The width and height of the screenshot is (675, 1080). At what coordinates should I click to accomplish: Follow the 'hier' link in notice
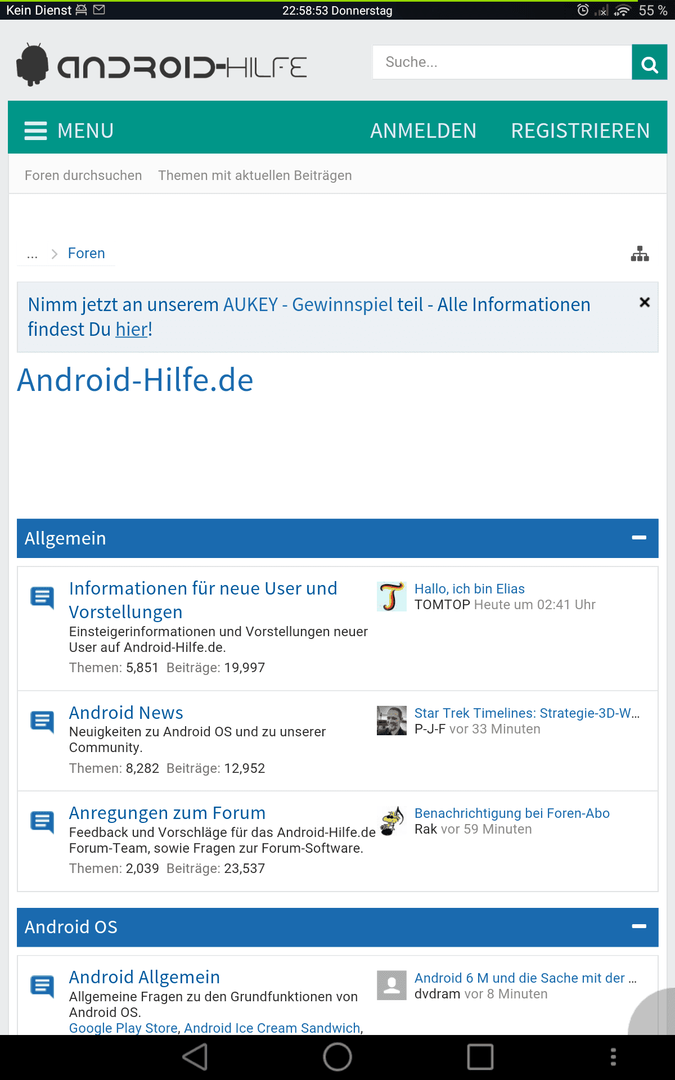click(x=132, y=329)
